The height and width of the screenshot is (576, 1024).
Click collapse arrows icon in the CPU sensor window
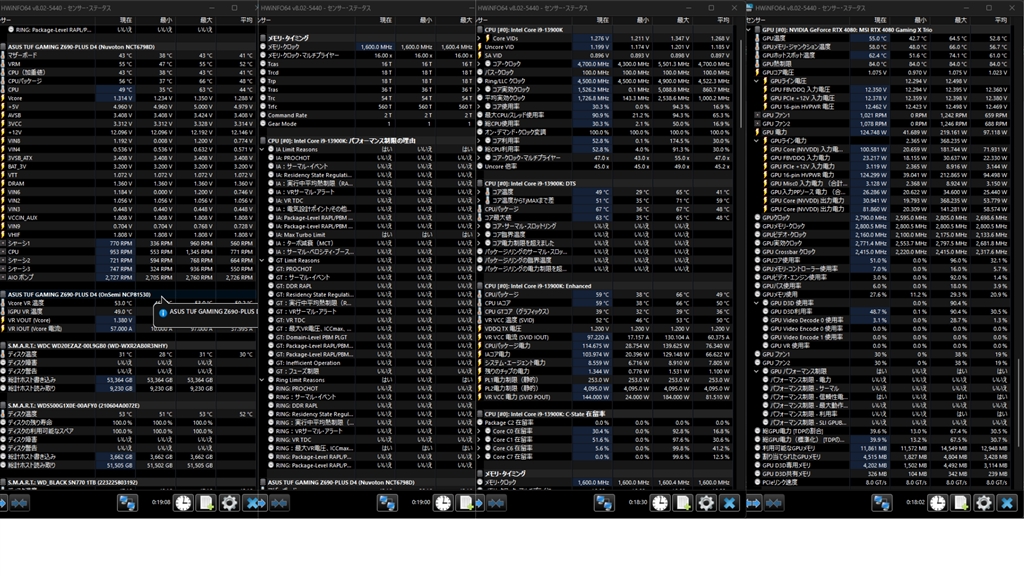tap(496, 503)
